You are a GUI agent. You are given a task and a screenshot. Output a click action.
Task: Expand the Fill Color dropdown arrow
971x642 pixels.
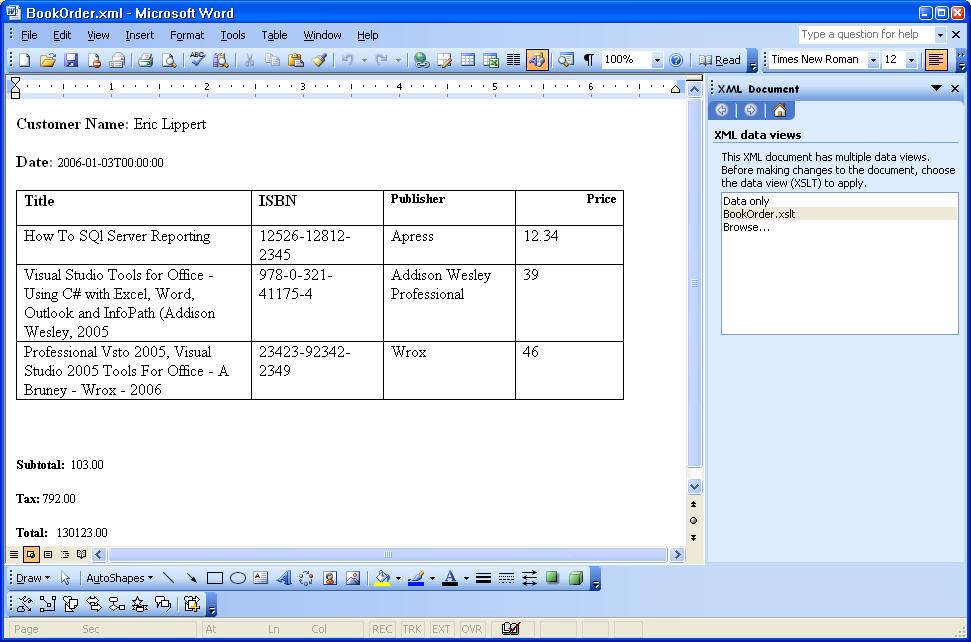(398, 578)
